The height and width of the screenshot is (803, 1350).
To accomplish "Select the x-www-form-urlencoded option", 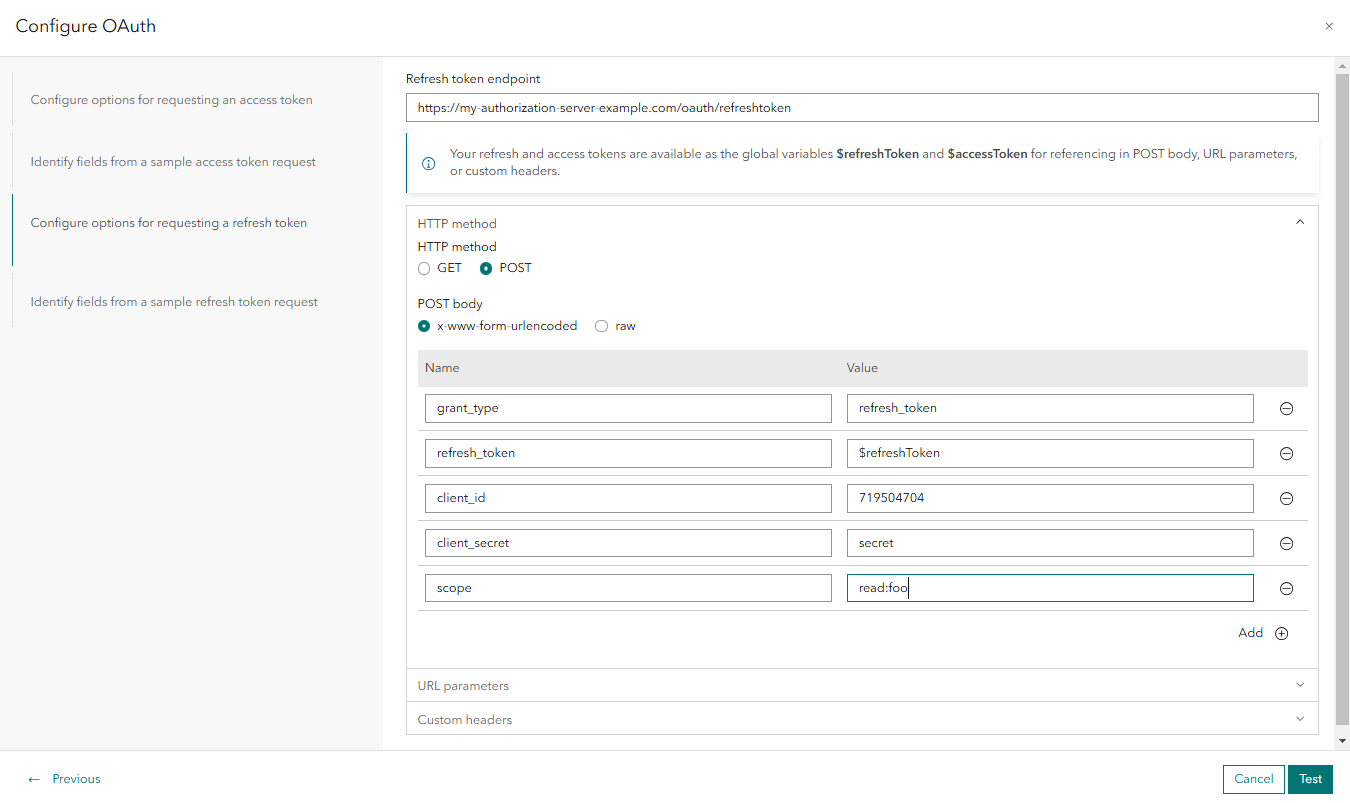I will click(x=424, y=326).
